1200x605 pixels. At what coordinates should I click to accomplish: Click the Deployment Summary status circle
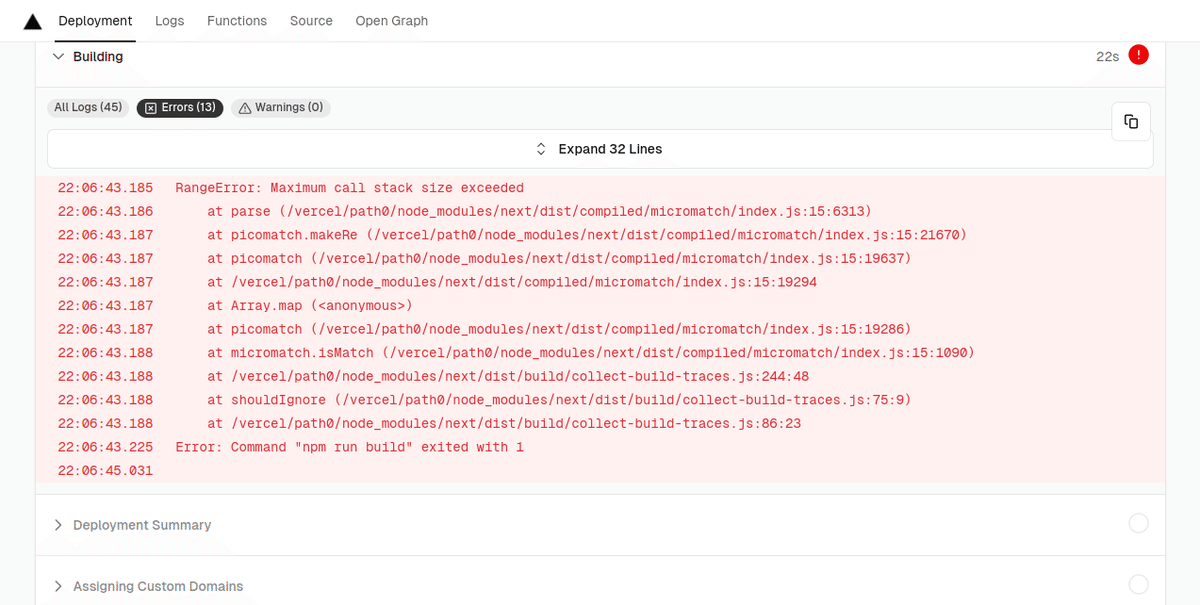click(x=1138, y=523)
